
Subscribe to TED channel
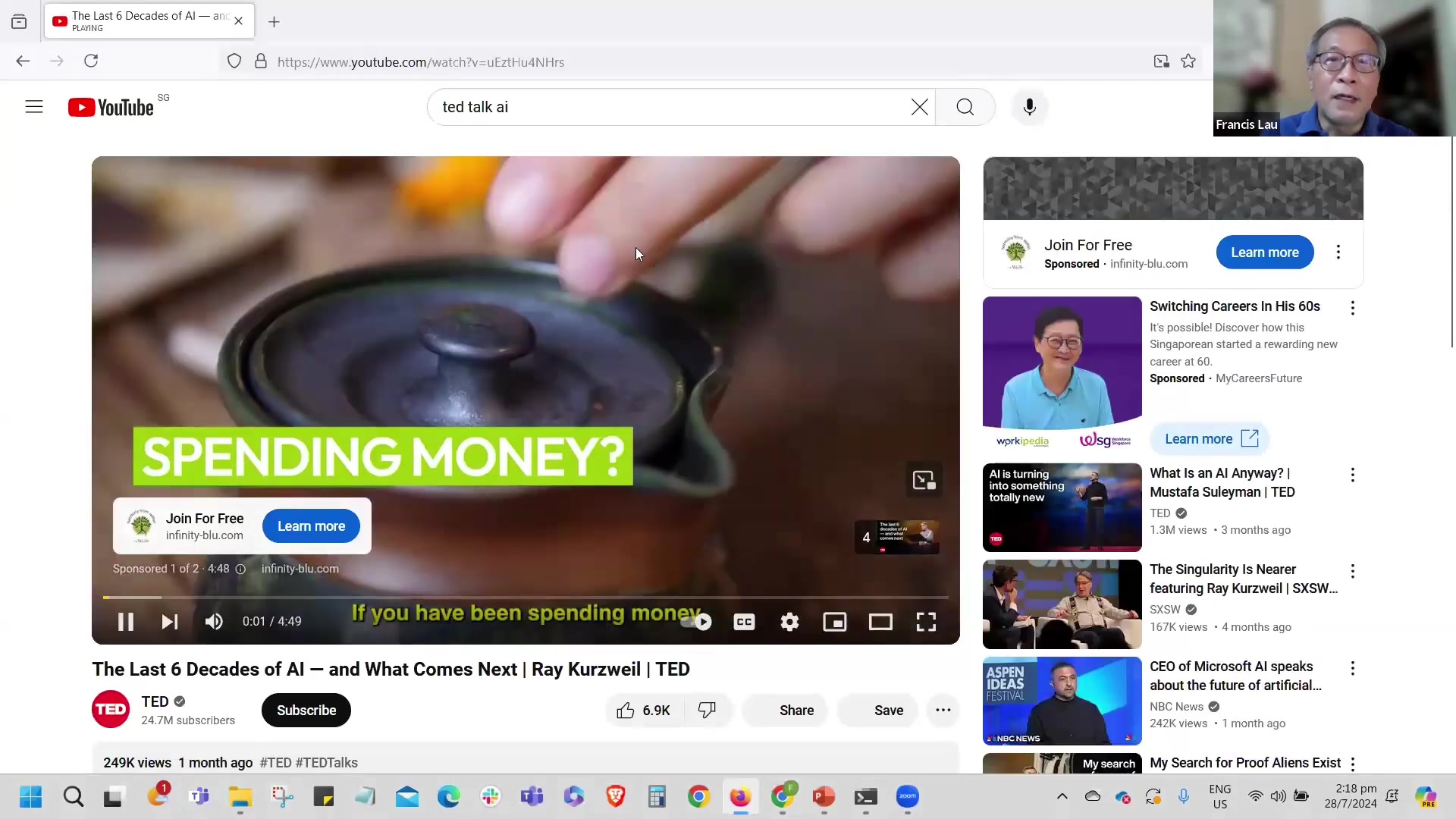[306, 711]
